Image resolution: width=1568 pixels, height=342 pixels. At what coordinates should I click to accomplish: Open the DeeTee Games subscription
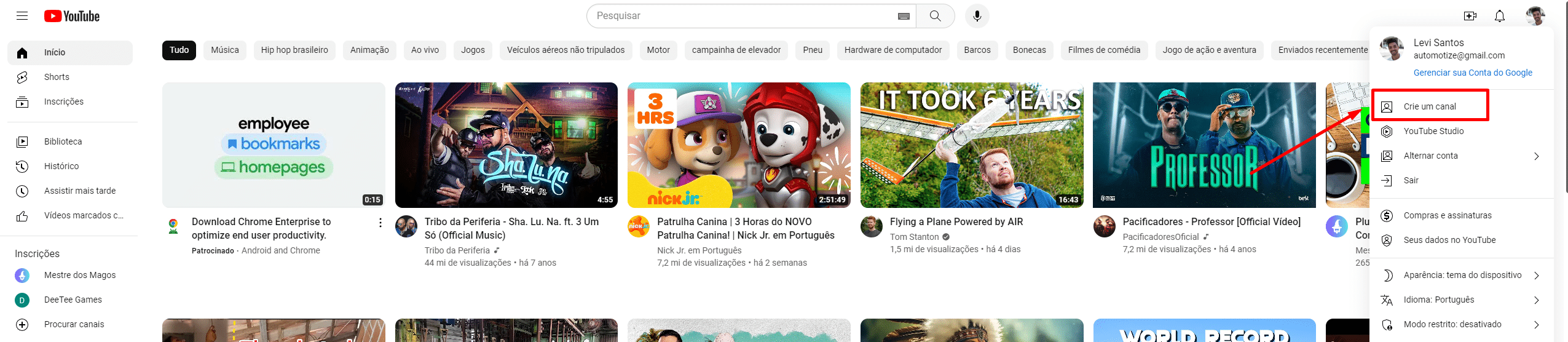pos(70,300)
